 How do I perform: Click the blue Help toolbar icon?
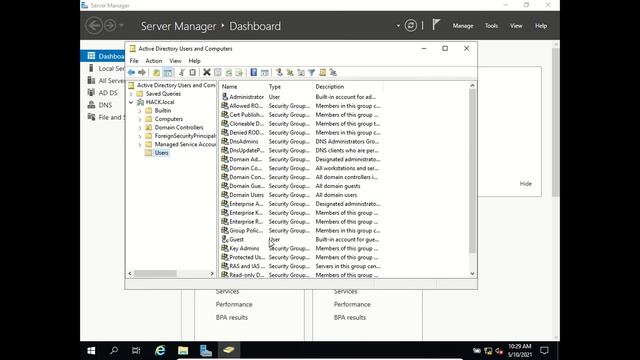point(253,73)
